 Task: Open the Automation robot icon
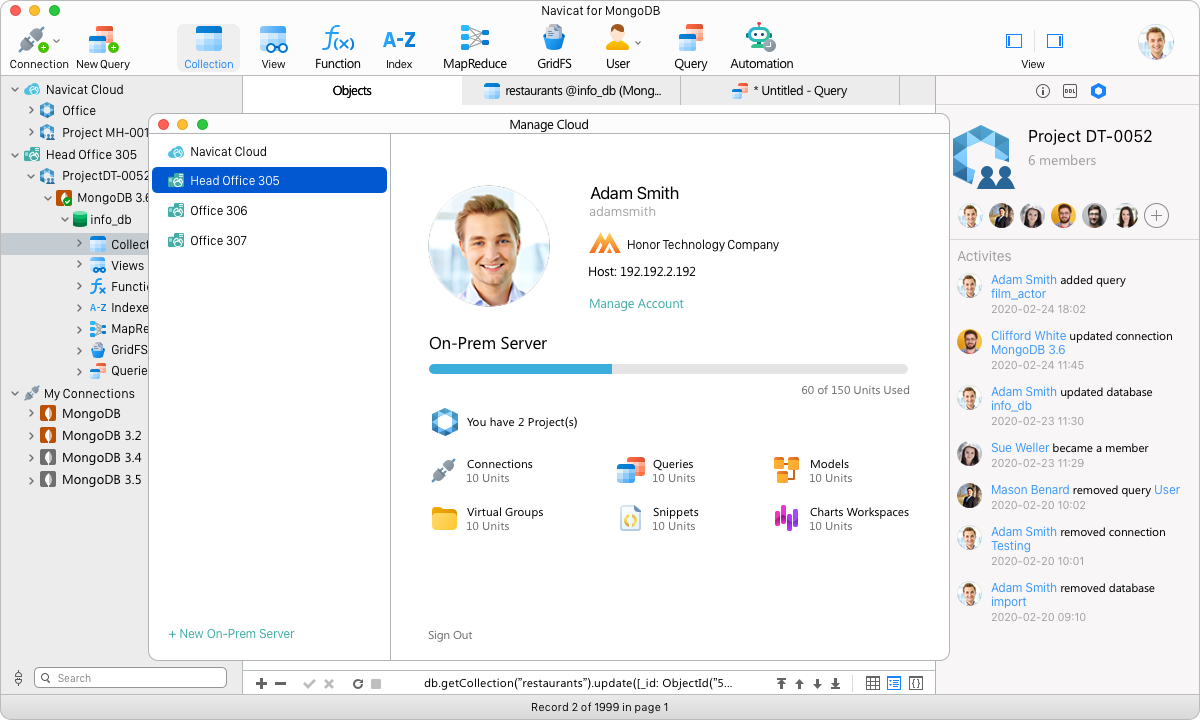761,47
